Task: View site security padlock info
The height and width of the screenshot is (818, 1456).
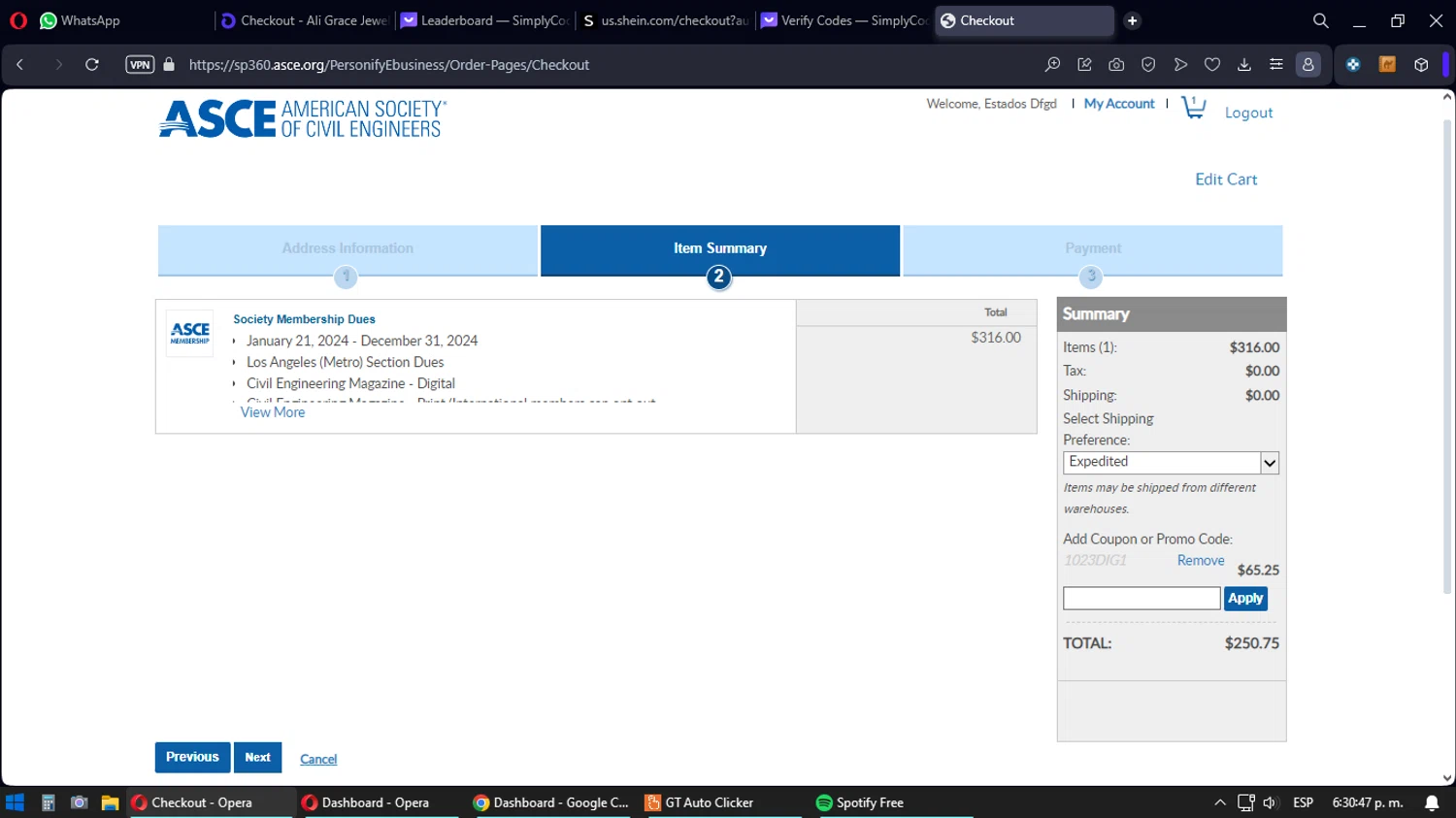Action: point(169,65)
